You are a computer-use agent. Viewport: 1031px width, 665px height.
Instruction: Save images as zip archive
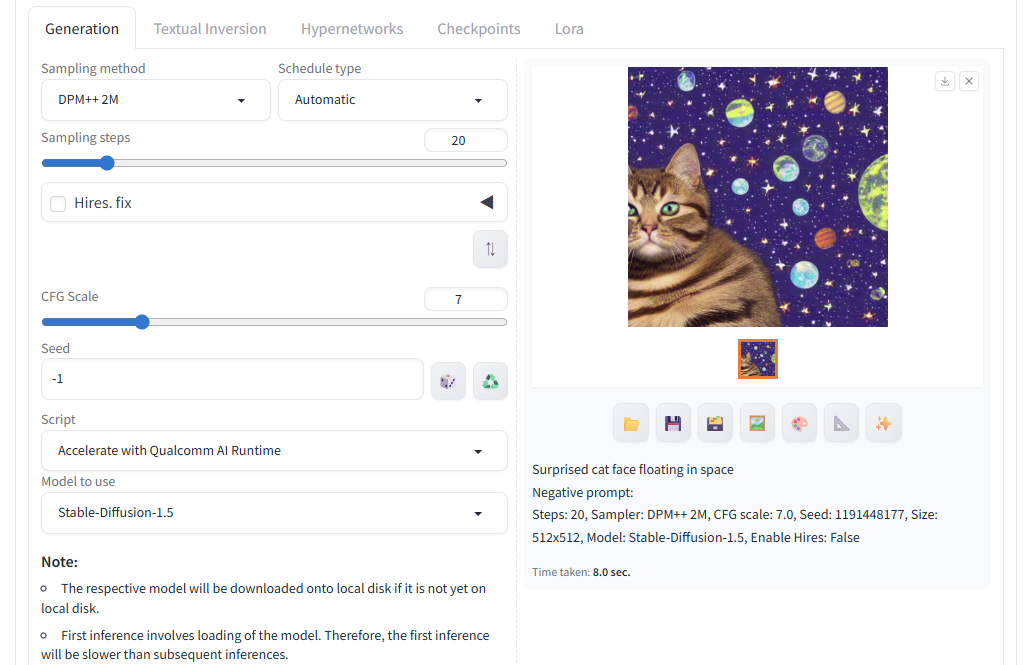click(715, 424)
